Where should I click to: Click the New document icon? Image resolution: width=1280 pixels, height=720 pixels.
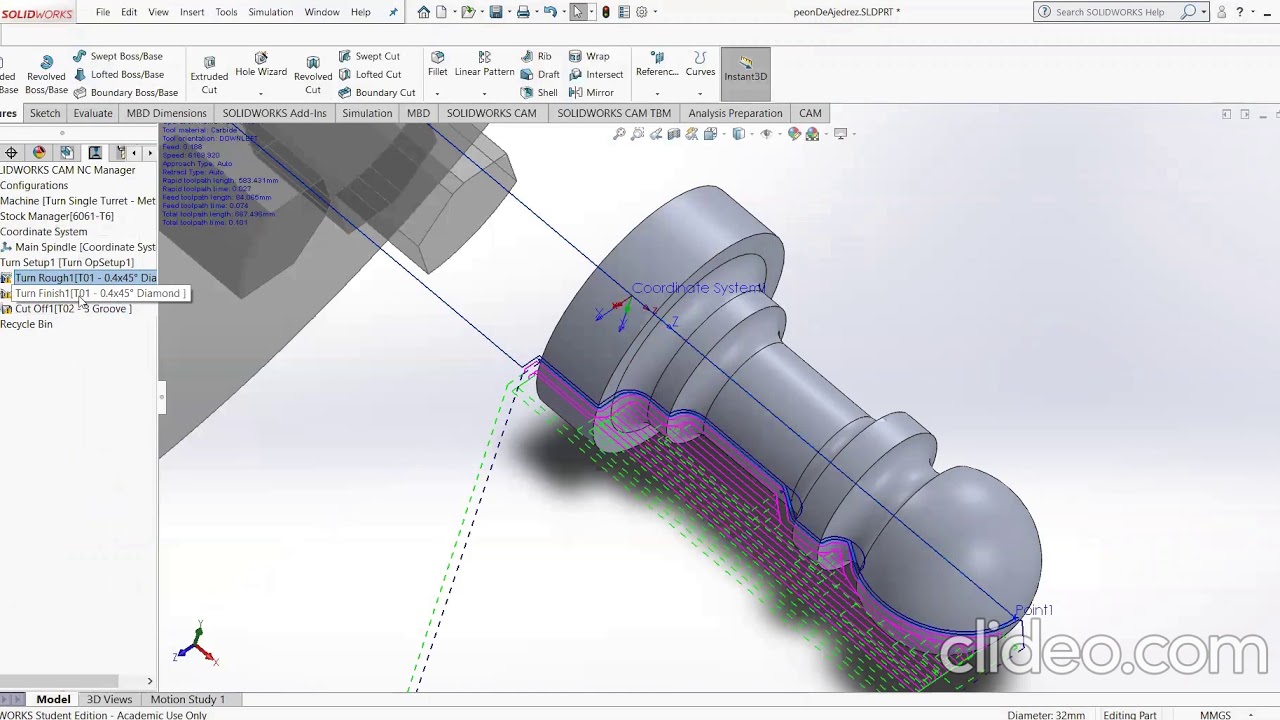pyautogui.click(x=441, y=12)
